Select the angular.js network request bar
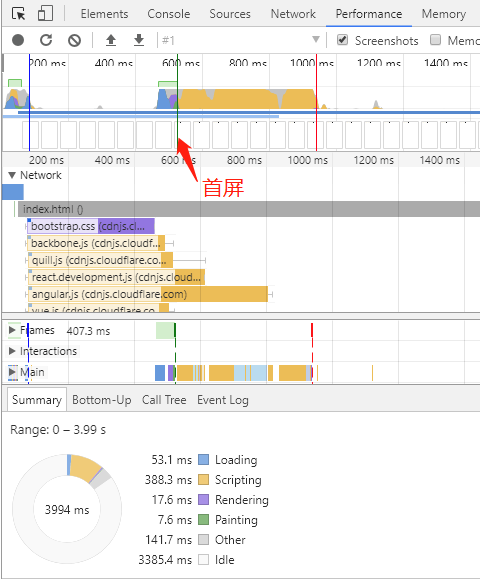The image size is (480, 579). point(148,294)
